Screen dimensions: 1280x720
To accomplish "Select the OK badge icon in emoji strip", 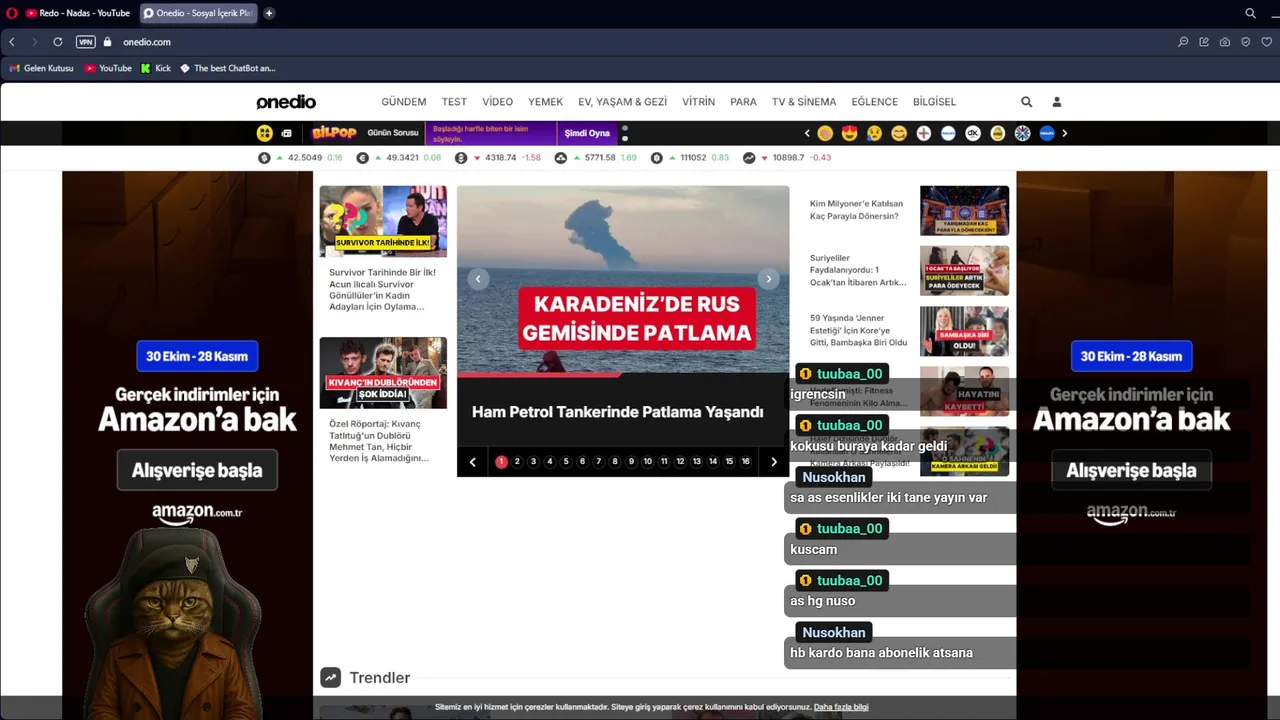I will click(x=973, y=133).
